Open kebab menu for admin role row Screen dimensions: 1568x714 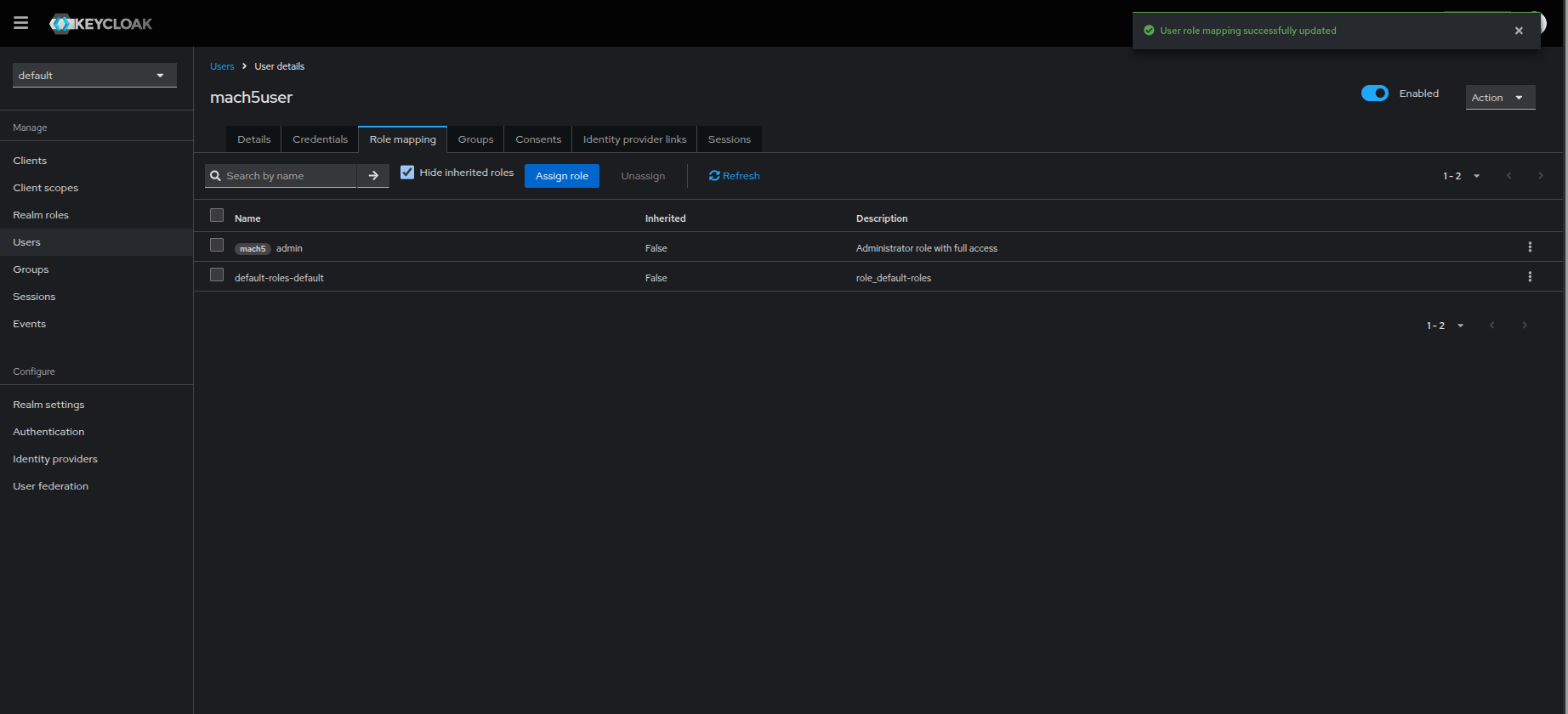(x=1530, y=247)
